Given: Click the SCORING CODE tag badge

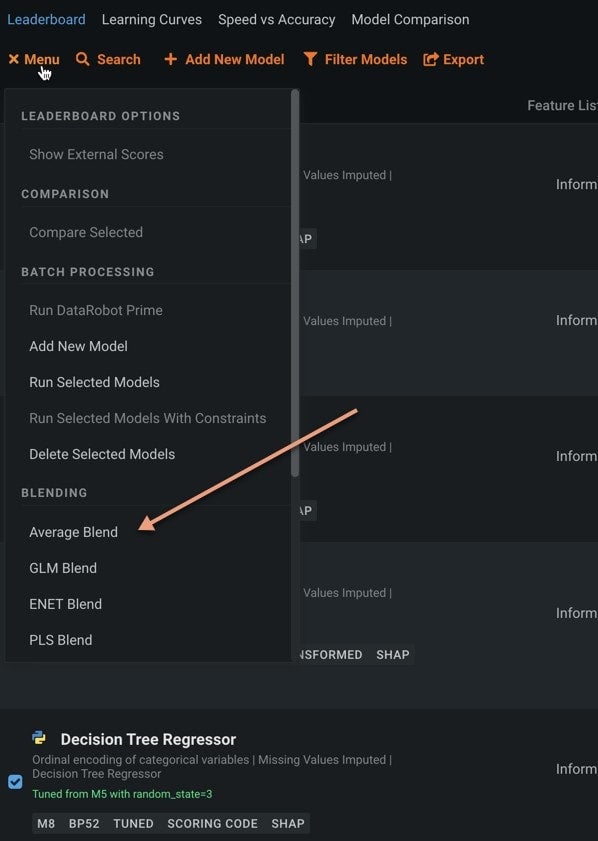Looking at the screenshot, I should [x=212, y=823].
